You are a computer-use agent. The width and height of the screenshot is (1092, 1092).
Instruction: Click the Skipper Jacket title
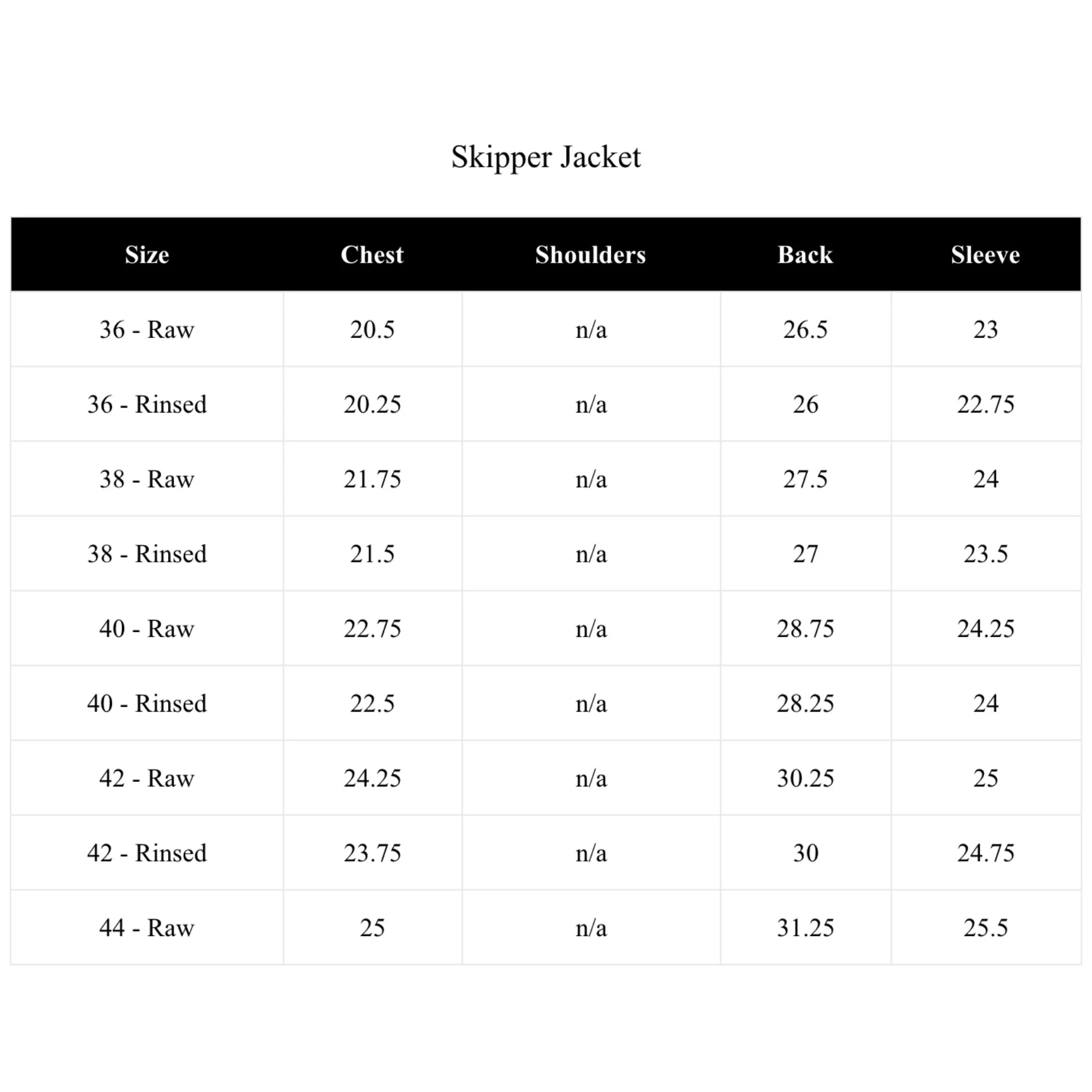tap(545, 158)
